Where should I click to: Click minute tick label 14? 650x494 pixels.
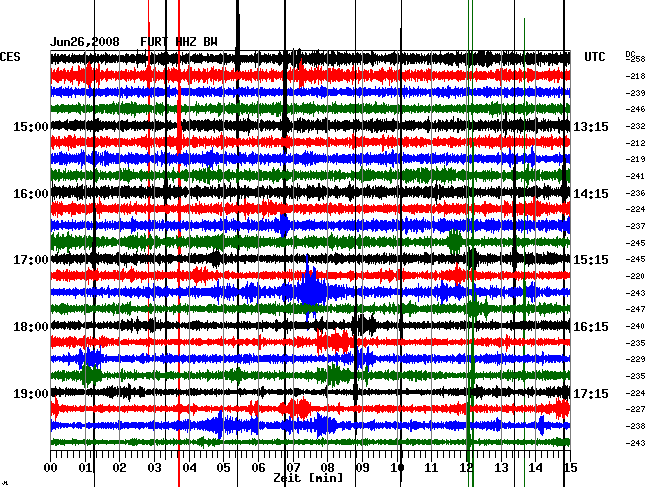(535, 468)
